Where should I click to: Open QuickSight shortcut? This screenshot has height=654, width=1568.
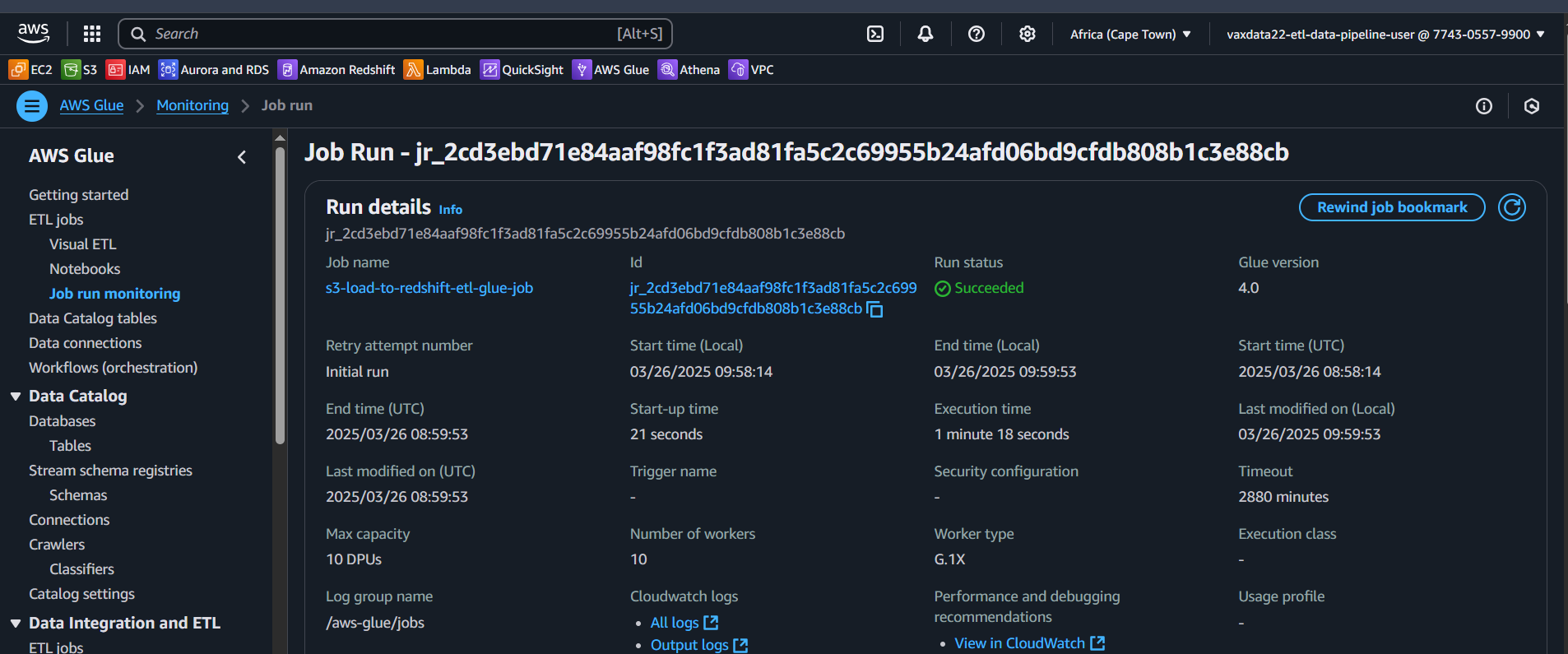pos(522,70)
